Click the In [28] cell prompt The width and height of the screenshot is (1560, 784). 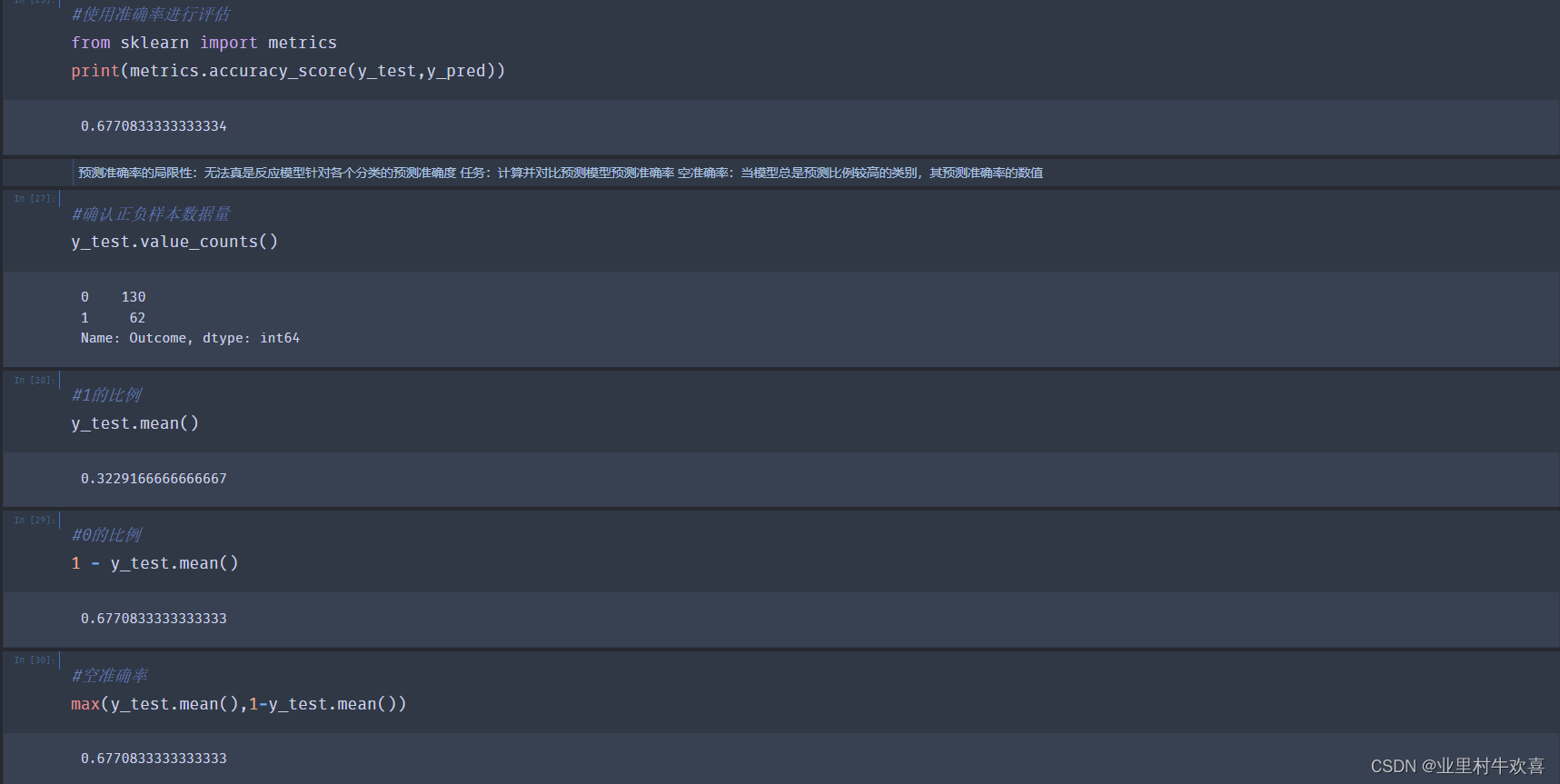point(35,380)
